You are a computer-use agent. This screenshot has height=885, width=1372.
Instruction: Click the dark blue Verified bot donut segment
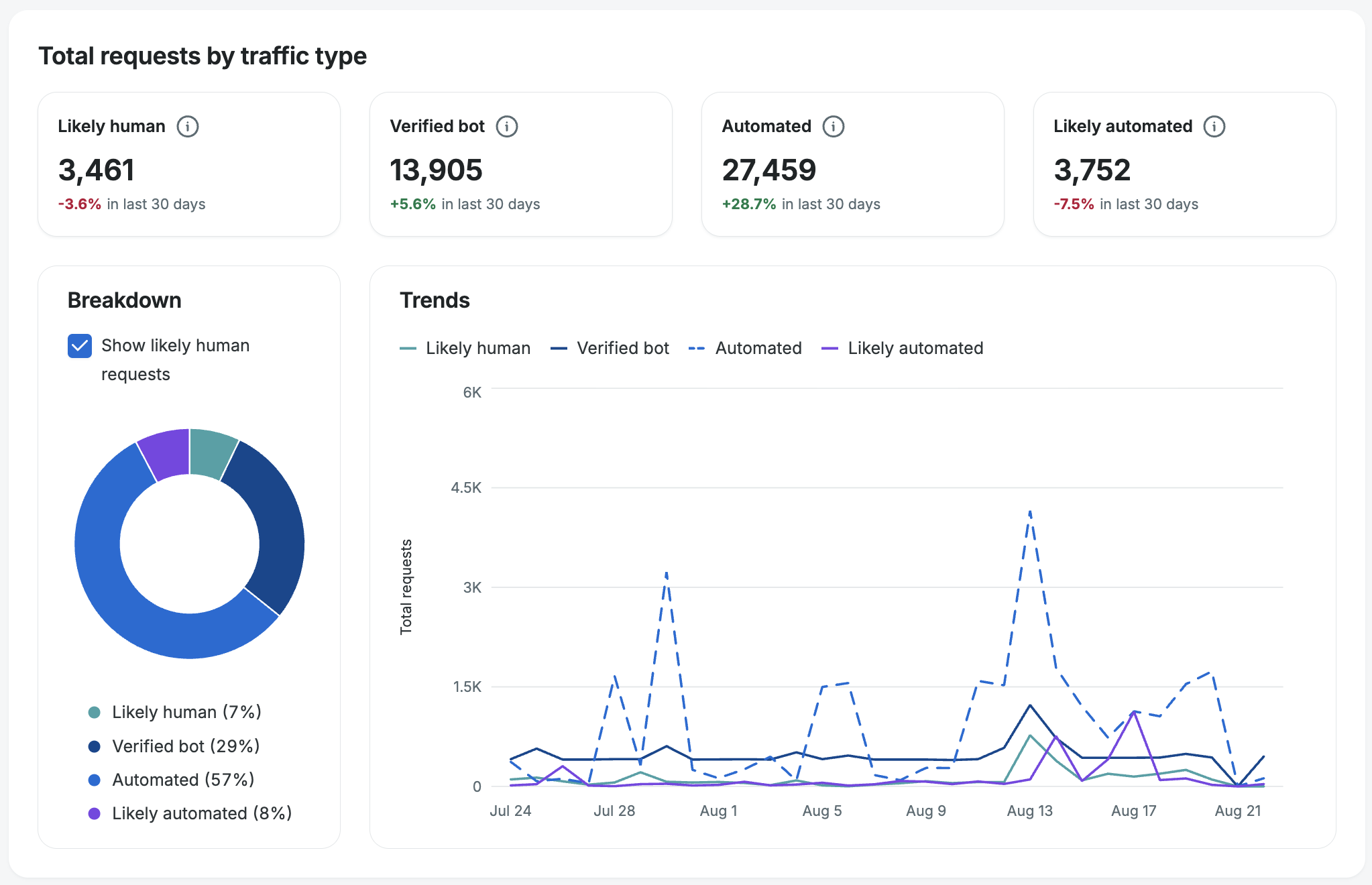point(274,524)
